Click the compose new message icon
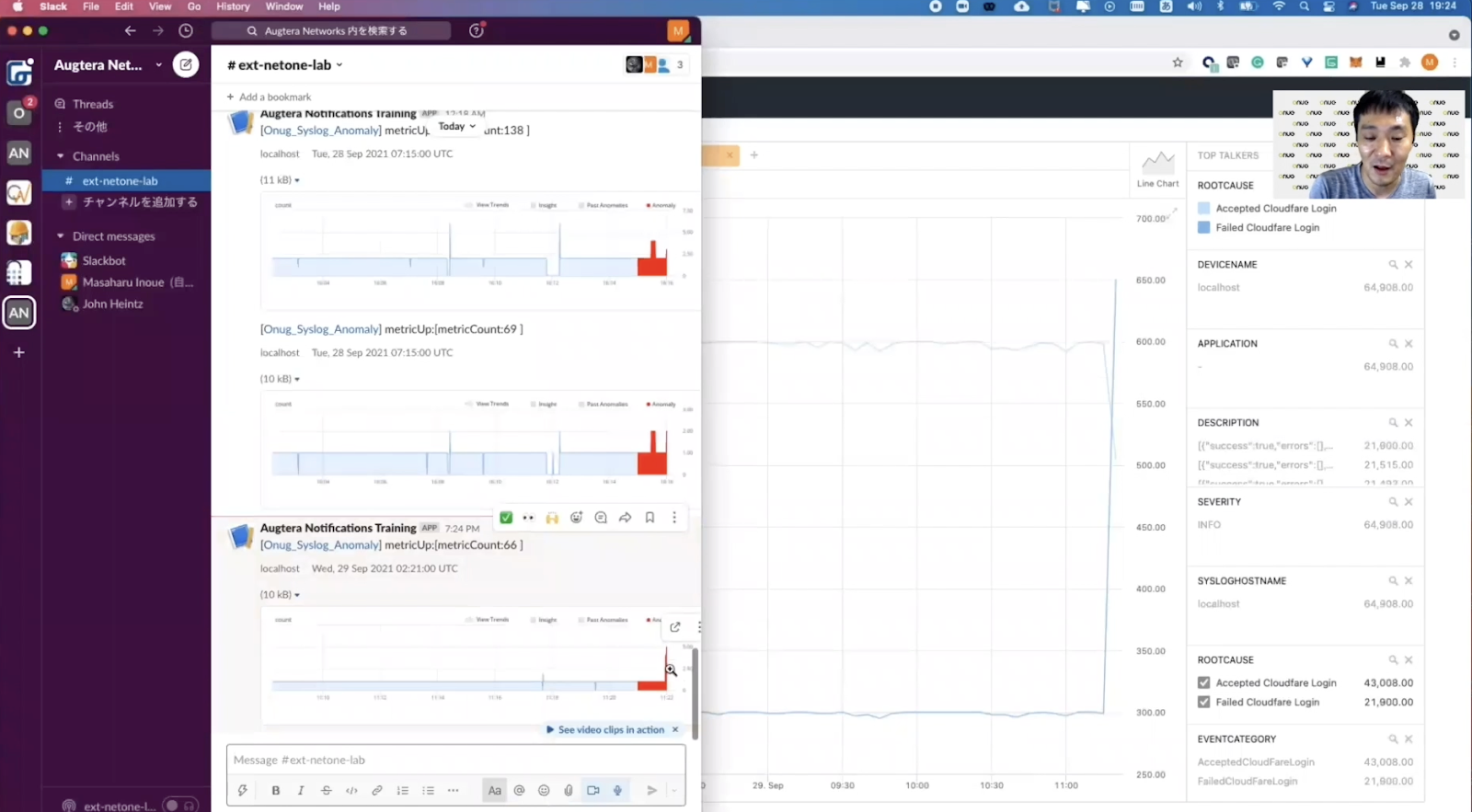Image resolution: width=1472 pixels, height=812 pixels. tap(186, 64)
